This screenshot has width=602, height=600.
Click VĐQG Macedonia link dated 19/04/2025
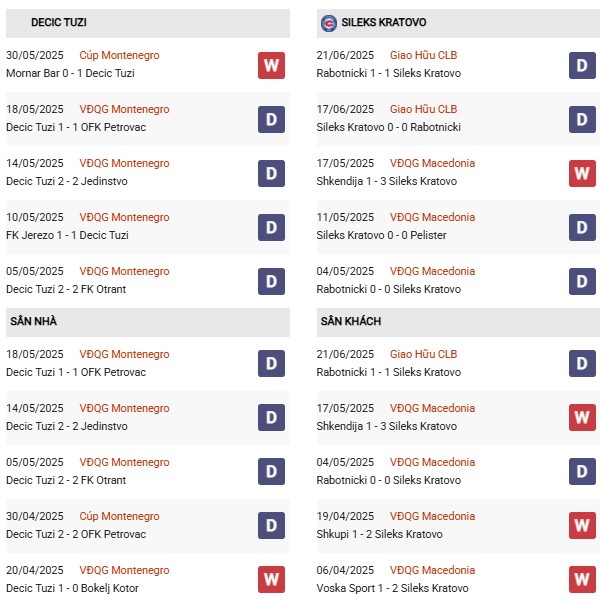433,516
